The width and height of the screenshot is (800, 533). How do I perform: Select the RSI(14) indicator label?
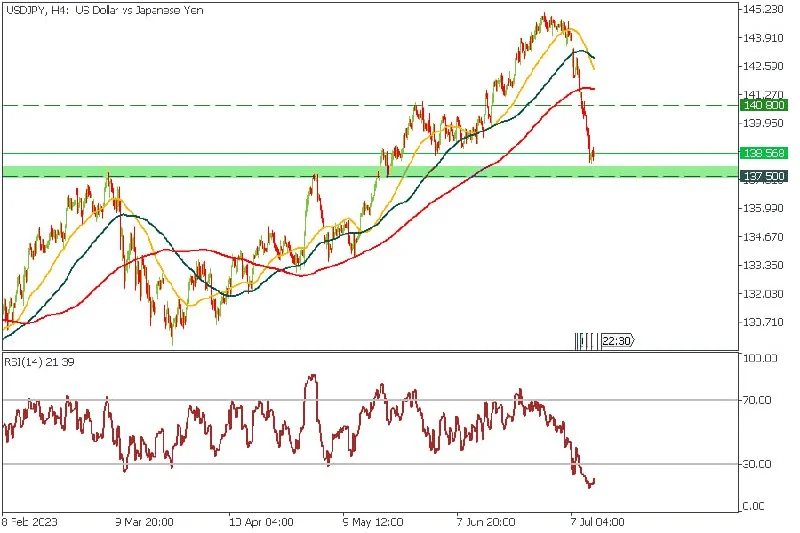pyautogui.click(x=36, y=360)
